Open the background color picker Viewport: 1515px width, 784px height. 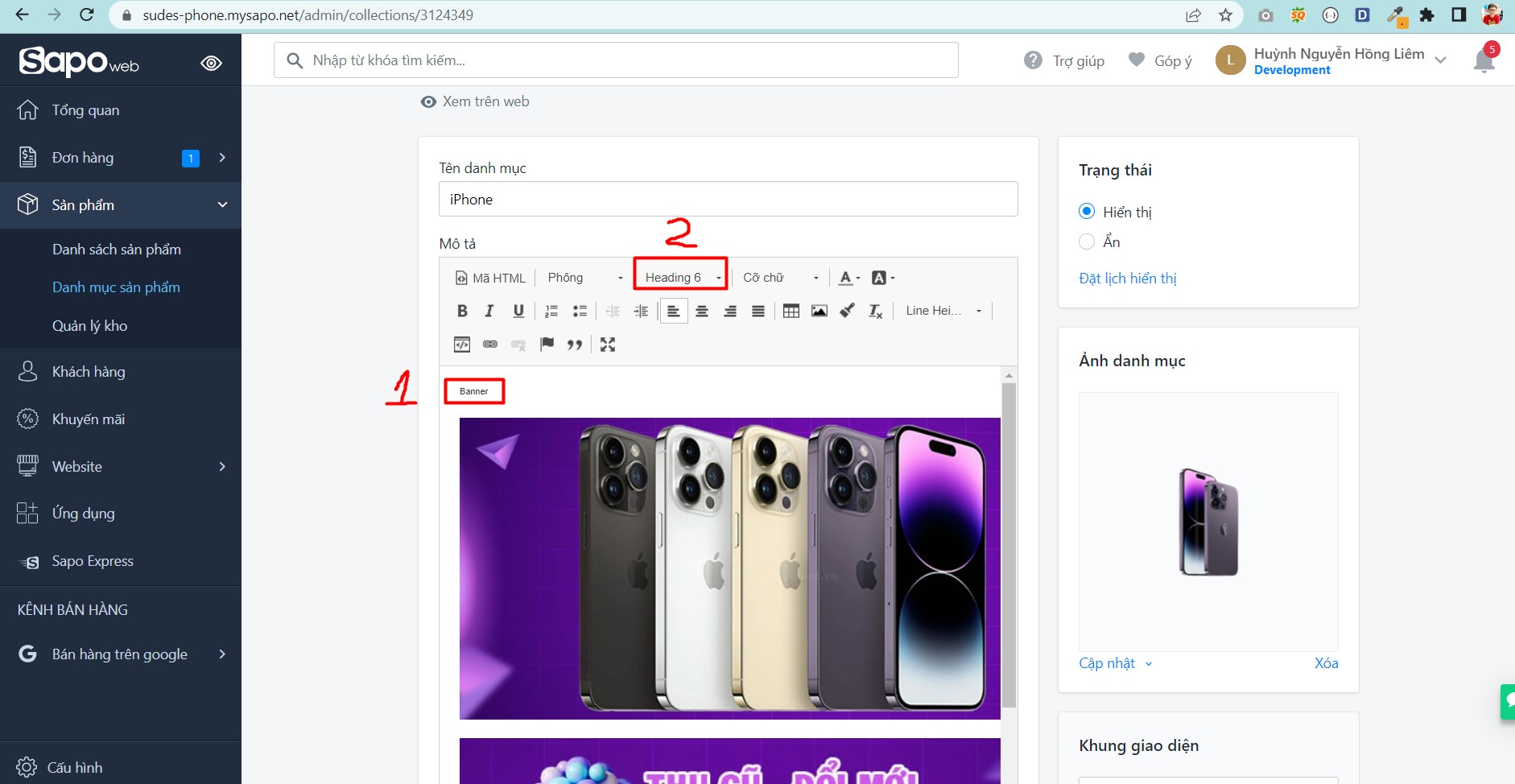click(x=882, y=278)
